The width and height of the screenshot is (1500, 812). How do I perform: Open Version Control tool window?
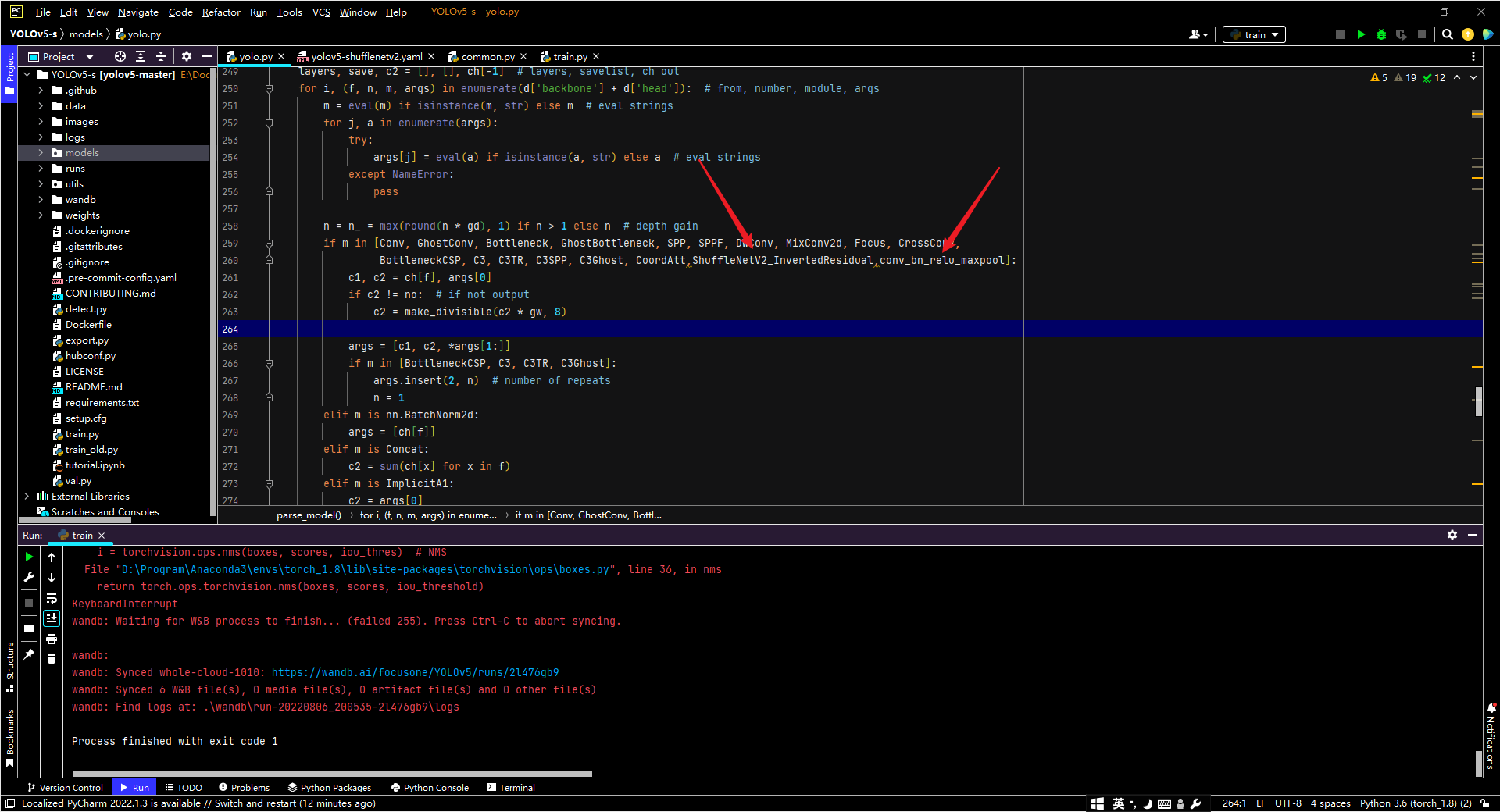tap(65, 788)
